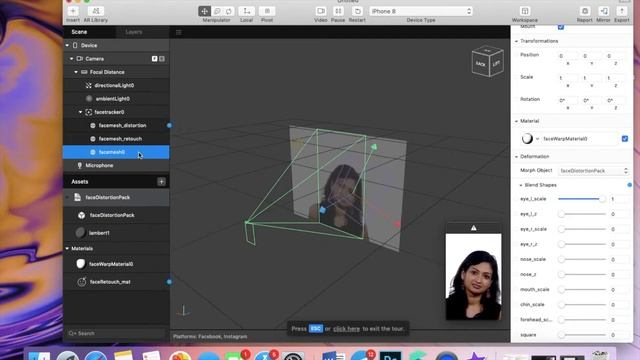The width and height of the screenshot is (640, 360).
Task: Click the warning triangle above simulator
Action: (x=473, y=228)
